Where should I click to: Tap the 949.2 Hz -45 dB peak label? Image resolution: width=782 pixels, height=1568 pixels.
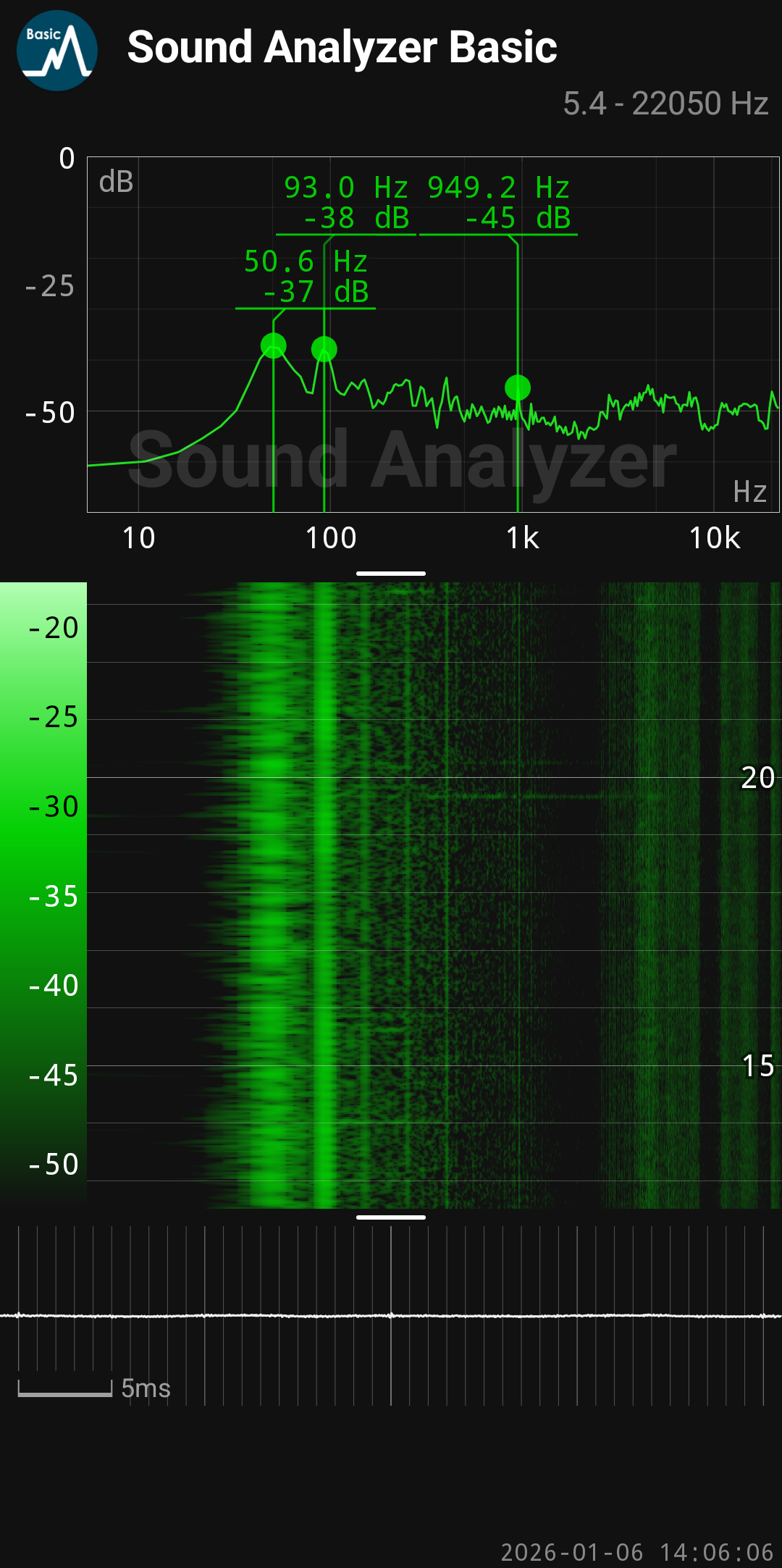[499, 204]
